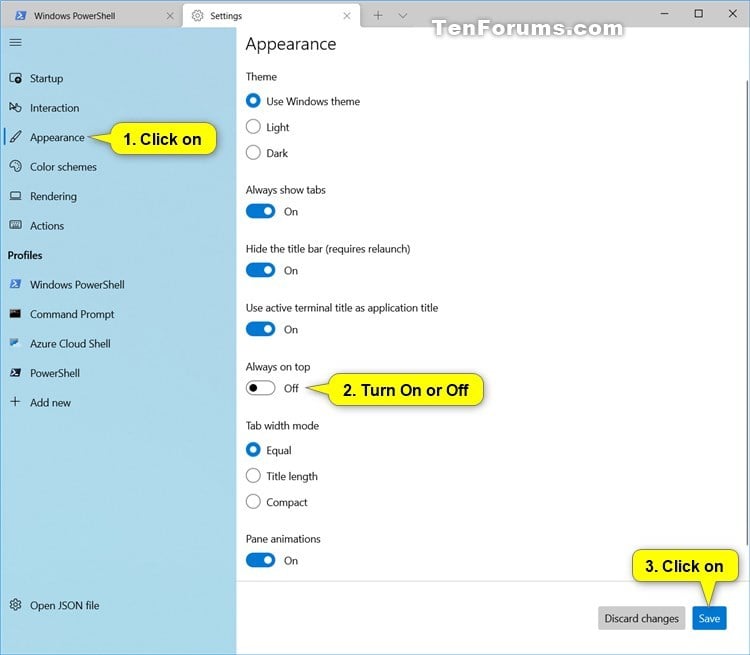The image size is (750, 655).
Task: Maximize the Terminal window
Action: click(x=698, y=14)
